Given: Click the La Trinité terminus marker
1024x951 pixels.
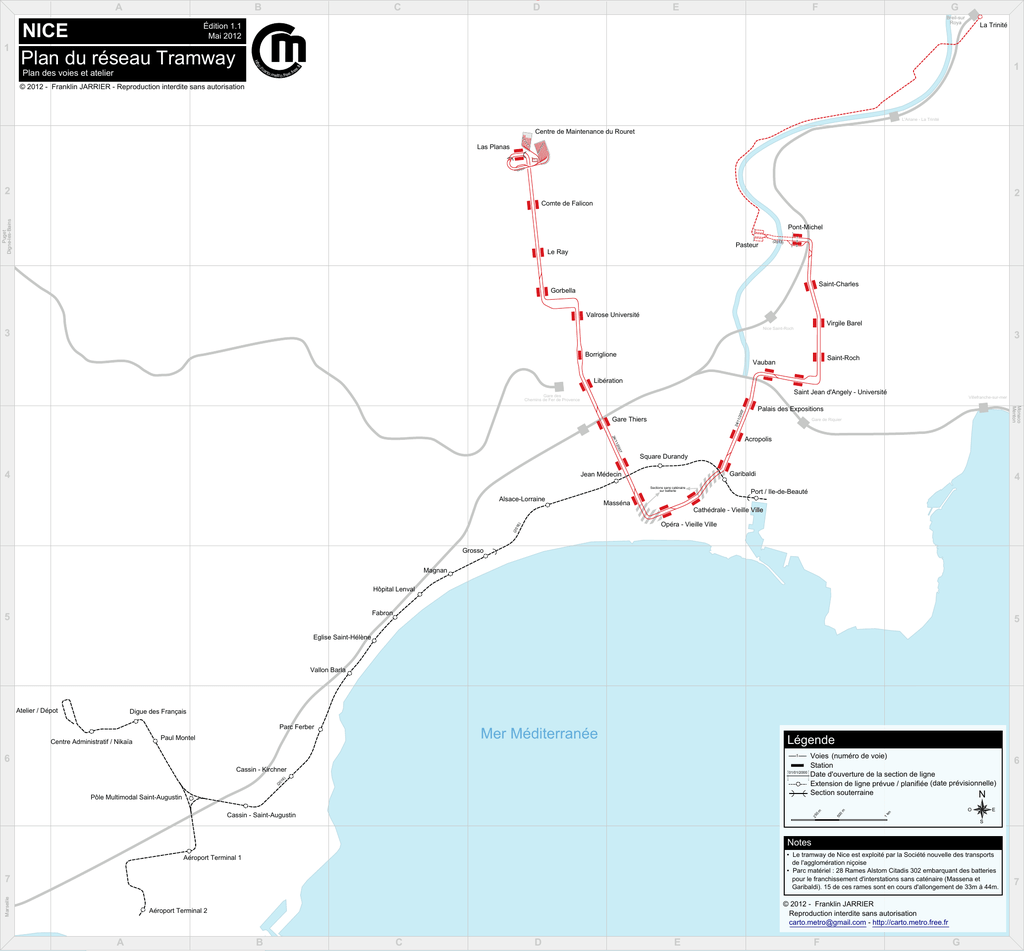Looking at the screenshot, I should pyautogui.click(x=979, y=17).
